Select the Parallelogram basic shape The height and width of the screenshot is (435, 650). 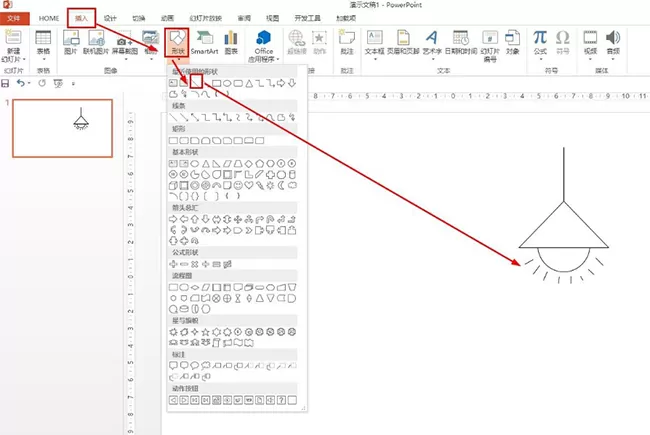point(227,163)
